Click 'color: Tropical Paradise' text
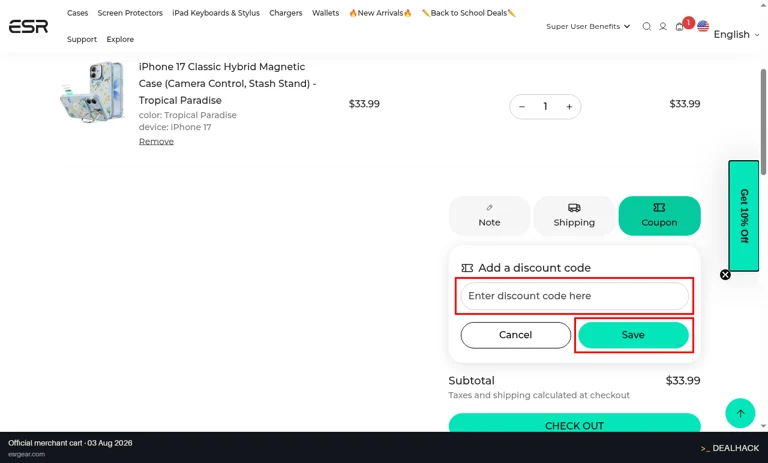Viewport: 768px width, 463px height. point(188,115)
